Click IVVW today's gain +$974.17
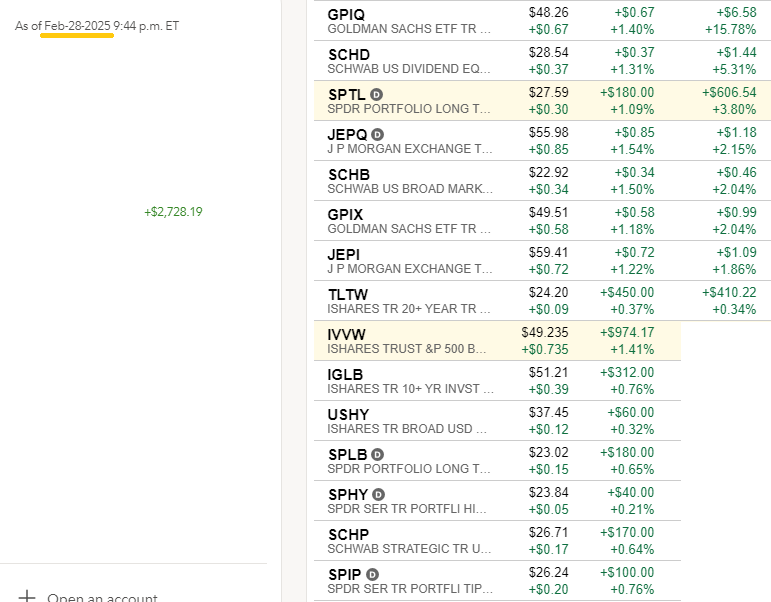The image size is (771, 602). 627,332
